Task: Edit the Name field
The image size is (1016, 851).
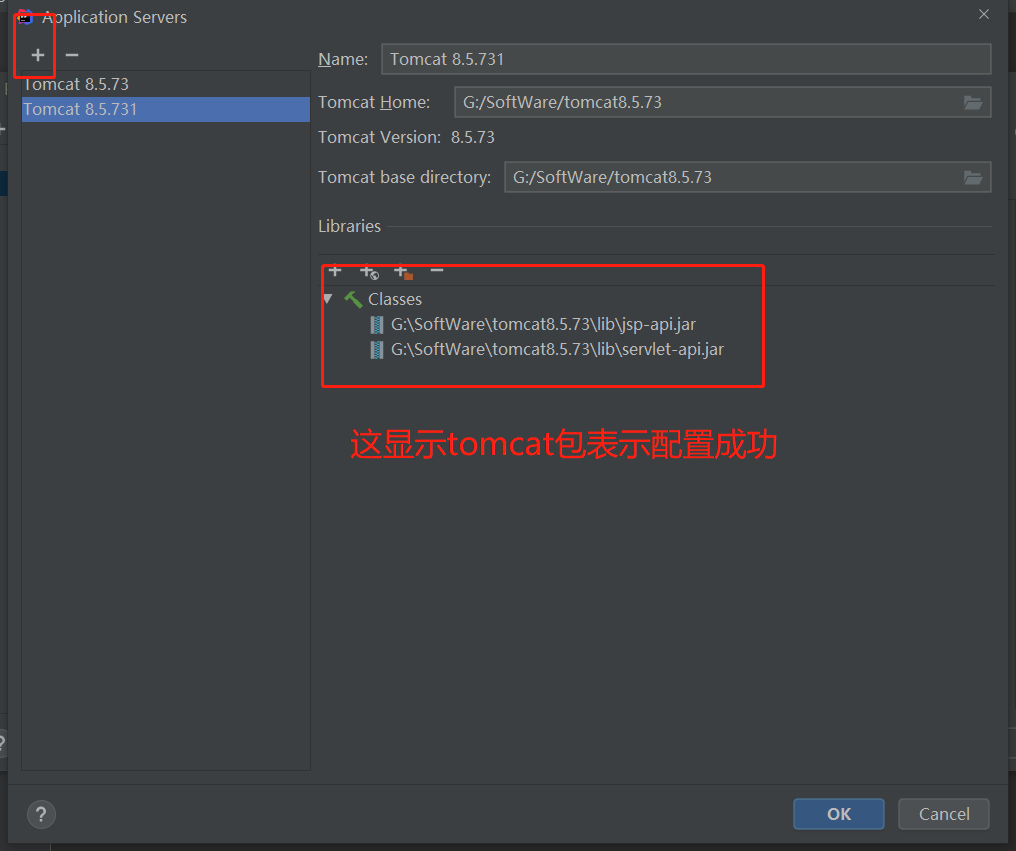Action: click(686, 59)
